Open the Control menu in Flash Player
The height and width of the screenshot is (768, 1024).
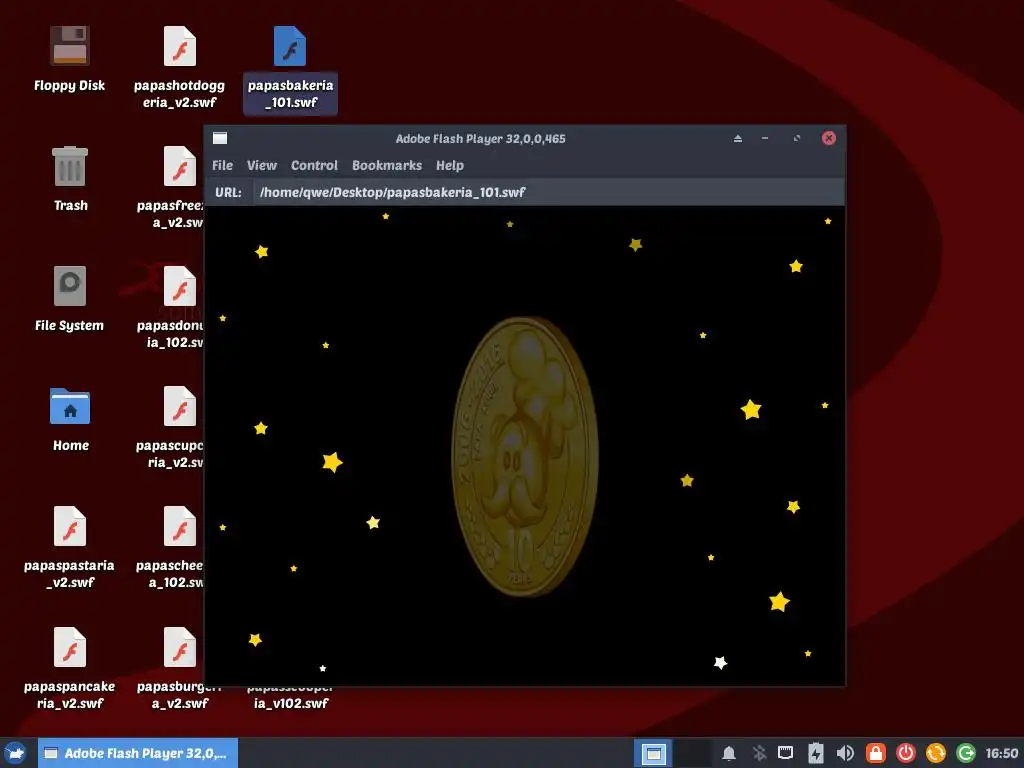[x=314, y=165]
